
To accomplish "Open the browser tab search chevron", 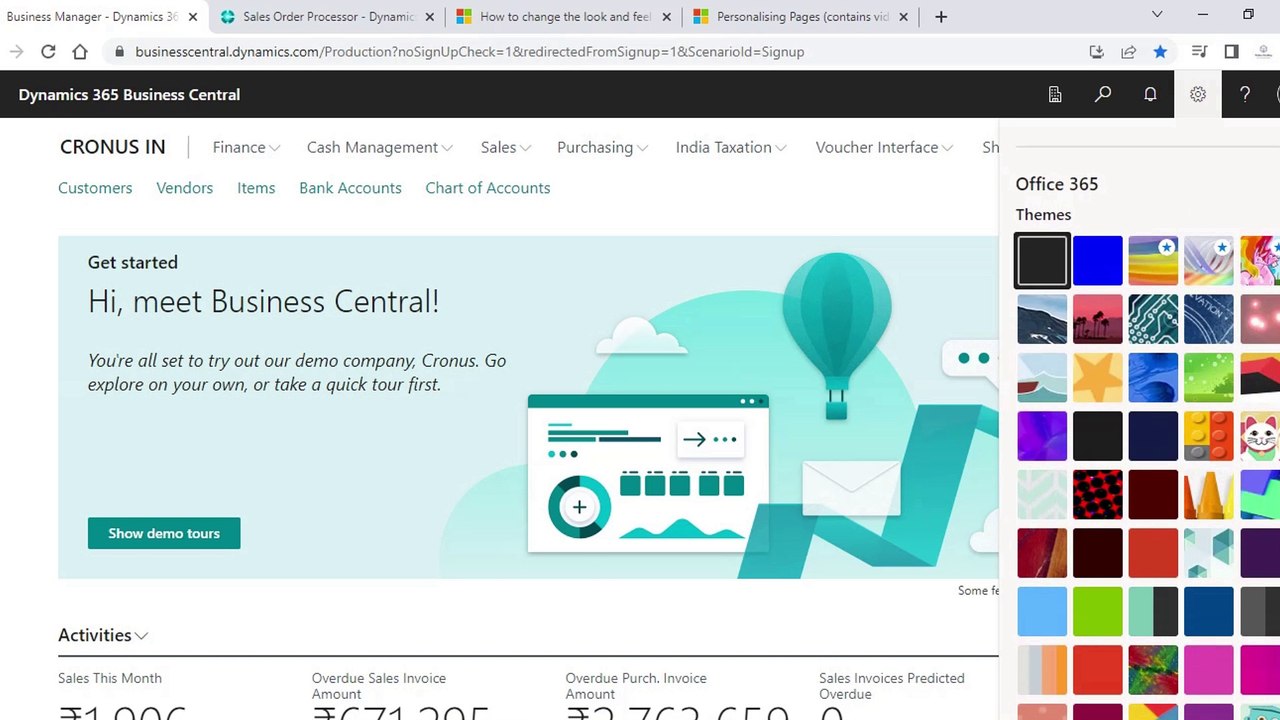I will (1157, 14).
